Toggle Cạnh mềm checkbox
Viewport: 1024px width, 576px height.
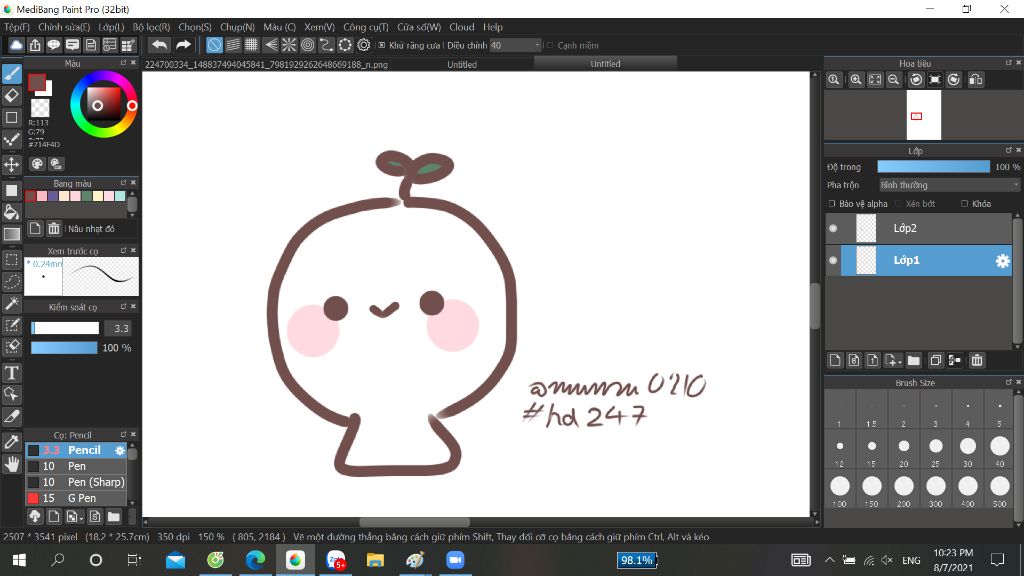click(x=550, y=45)
